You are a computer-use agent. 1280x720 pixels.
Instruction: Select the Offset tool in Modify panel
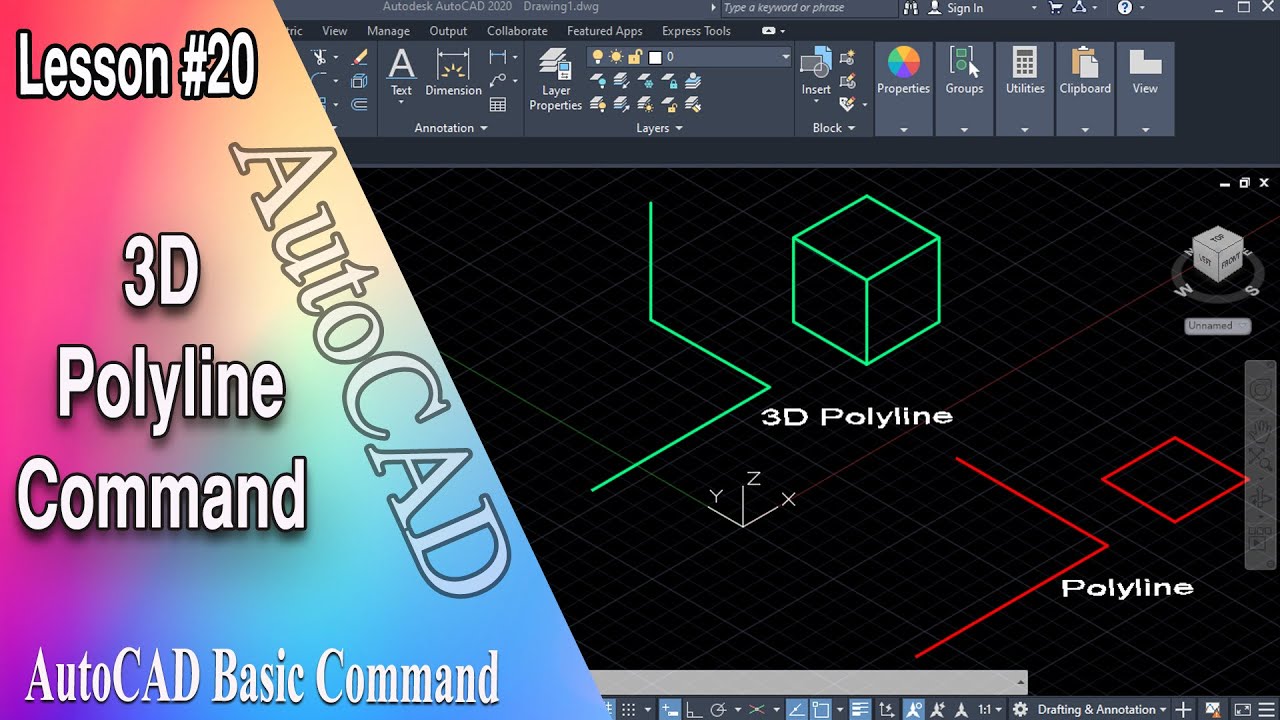click(x=359, y=105)
